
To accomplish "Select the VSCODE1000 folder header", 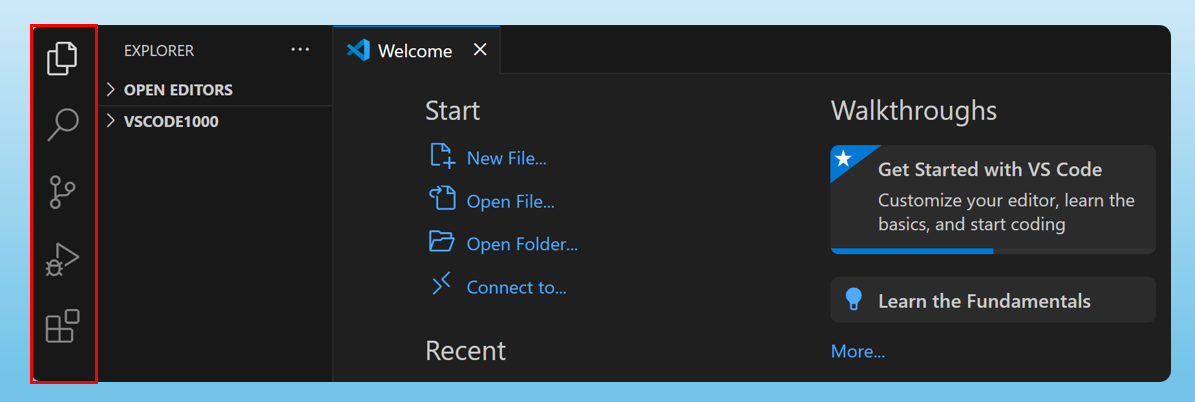I will (216, 121).
